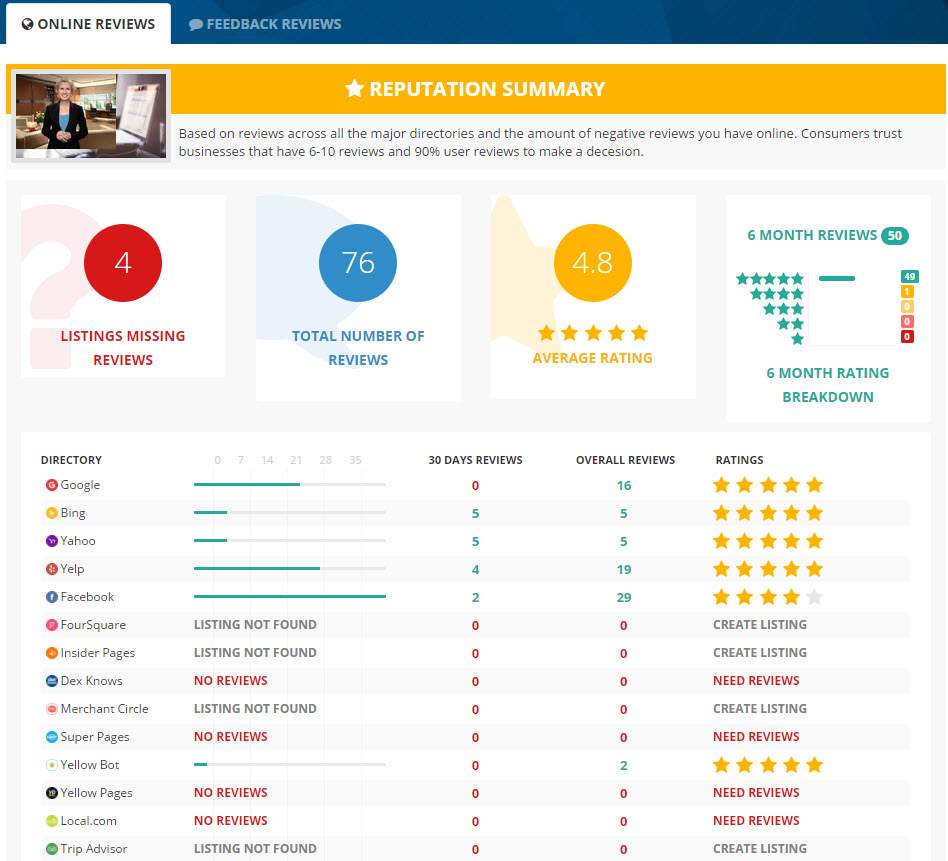Click the Dex Knows directory icon
Viewport: 948px width, 861px height.
coord(52,681)
